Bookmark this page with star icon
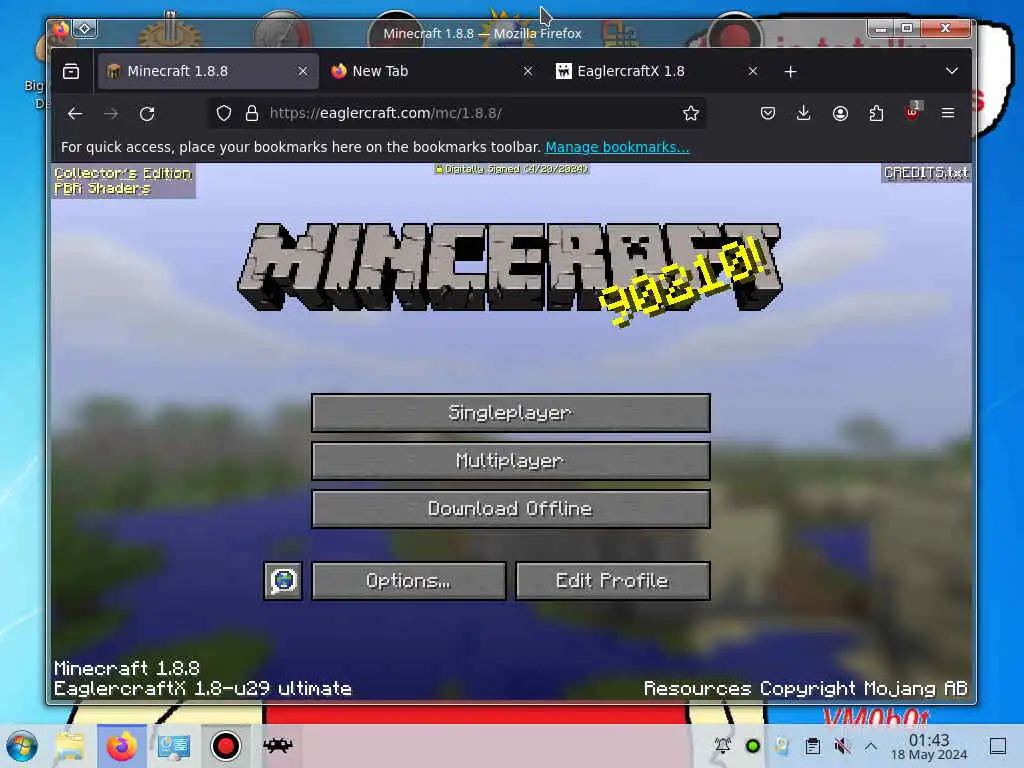Viewport: 1024px width, 768px height. tap(690, 114)
